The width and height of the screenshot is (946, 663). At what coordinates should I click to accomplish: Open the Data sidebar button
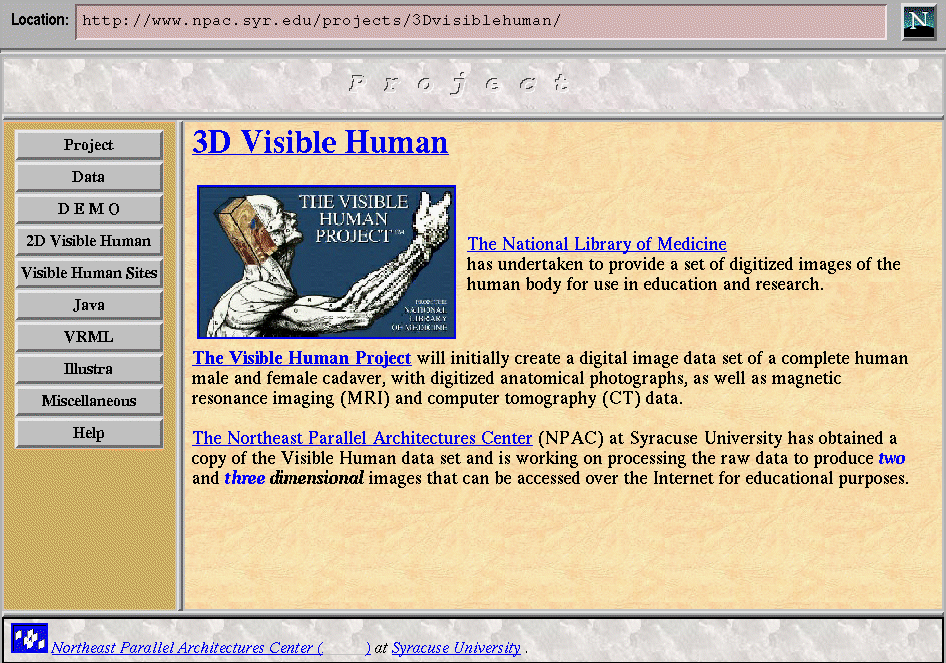[89, 177]
